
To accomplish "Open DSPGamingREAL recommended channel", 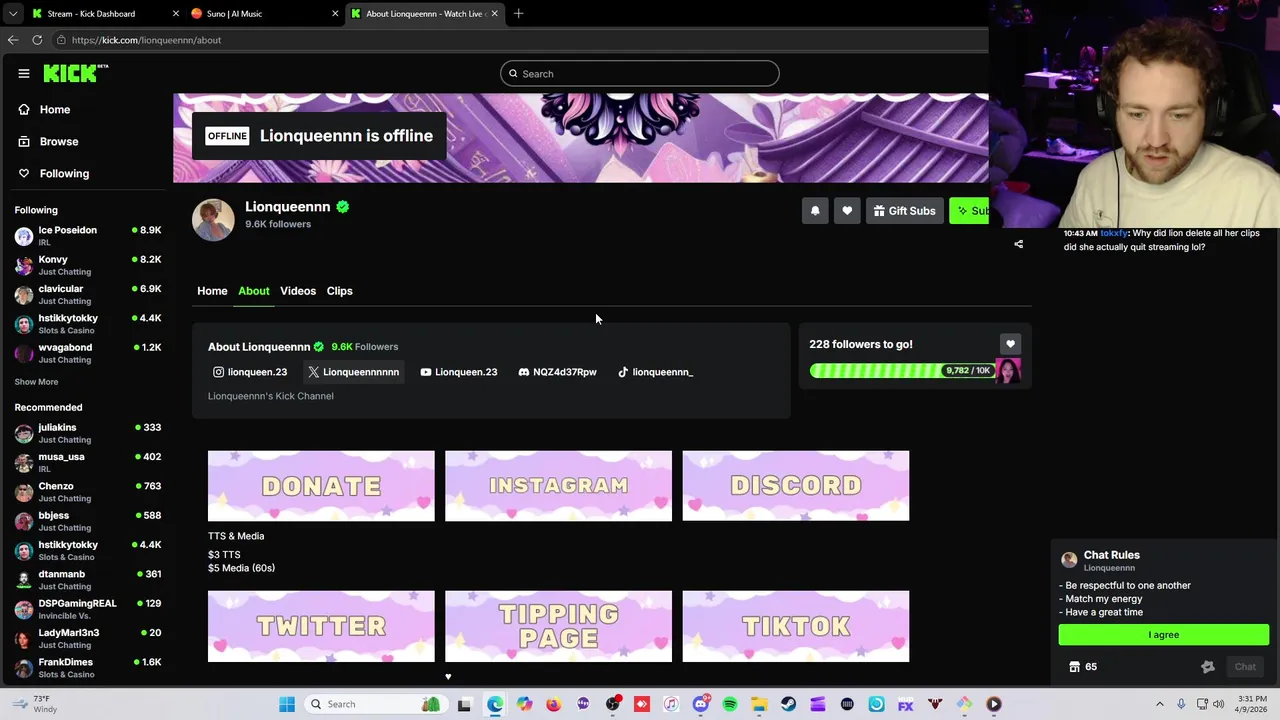I will (x=88, y=609).
